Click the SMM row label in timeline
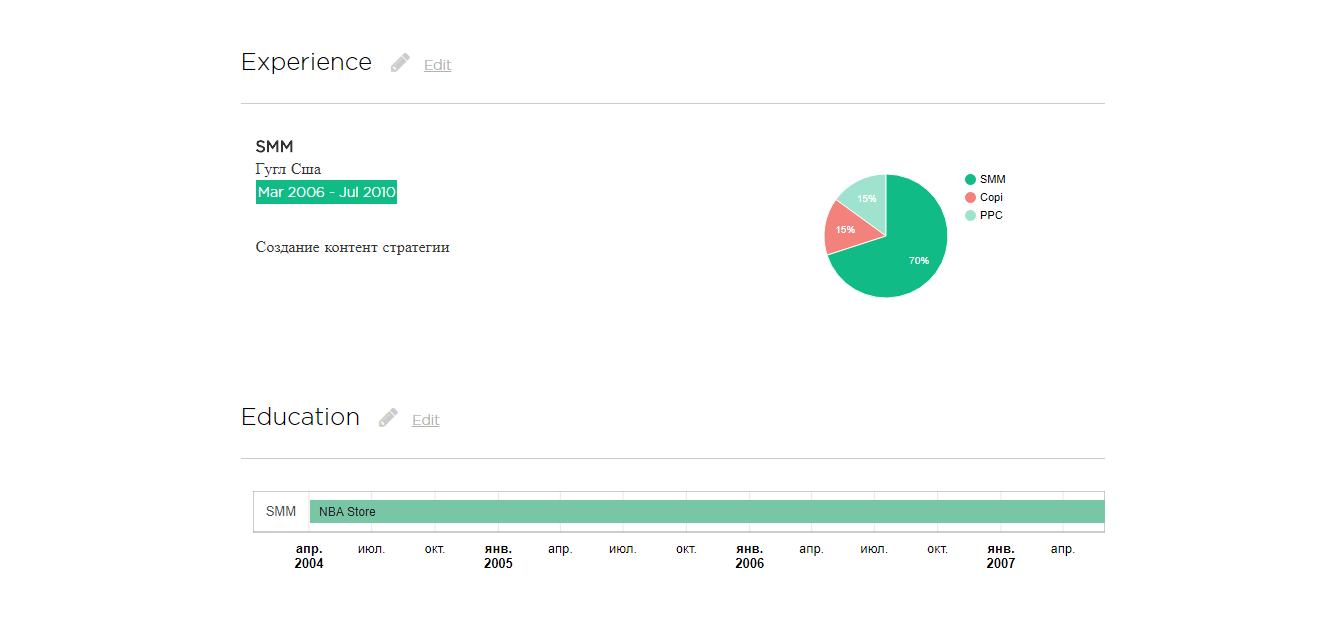The width and height of the screenshot is (1343, 638). pos(281,512)
